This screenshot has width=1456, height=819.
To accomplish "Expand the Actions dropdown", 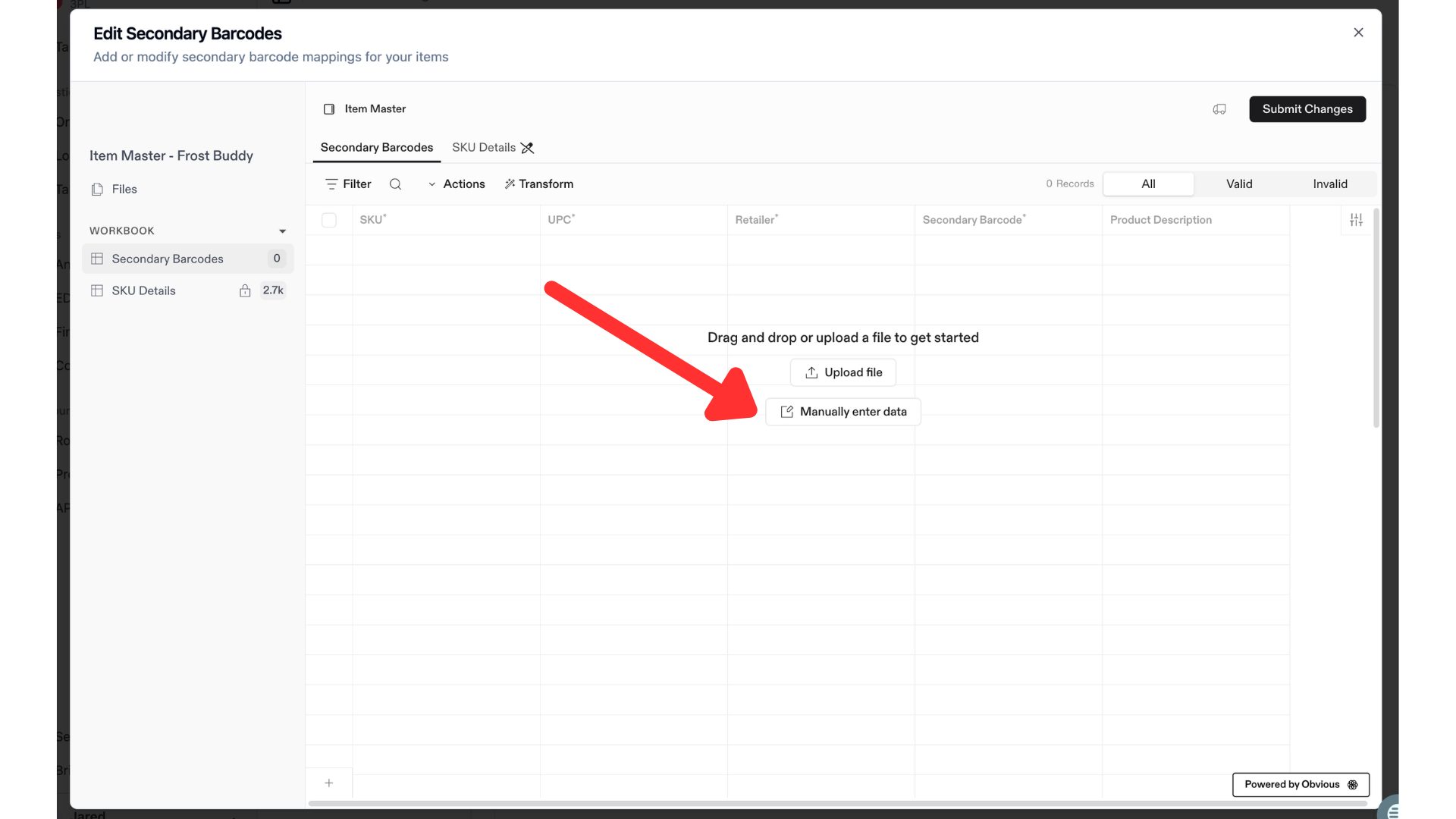I will [457, 184].
